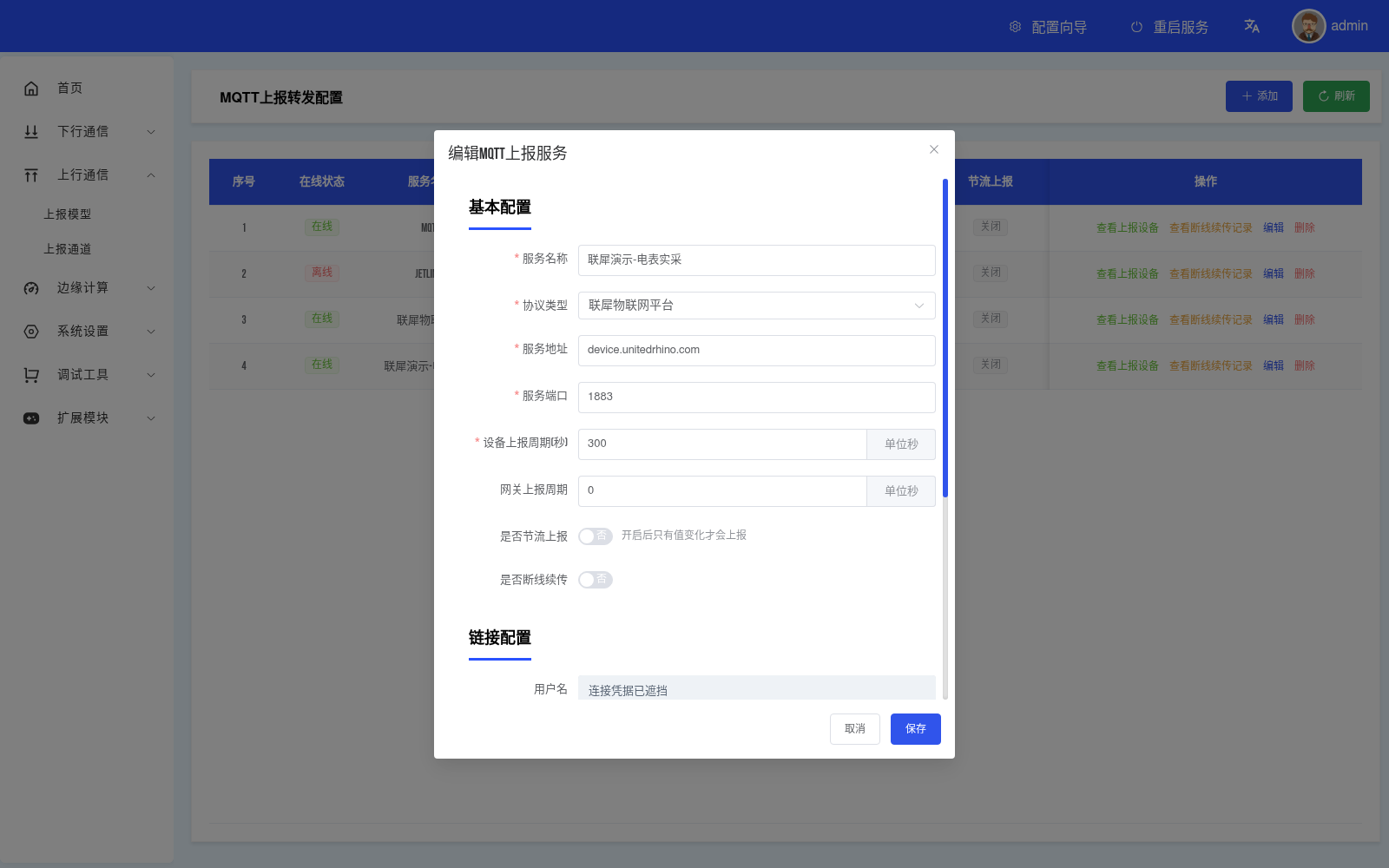This screenshot has height=868, width=1389.
Task: Click 查看断线续传记录 link in row 2
Action: point(1211,273)
